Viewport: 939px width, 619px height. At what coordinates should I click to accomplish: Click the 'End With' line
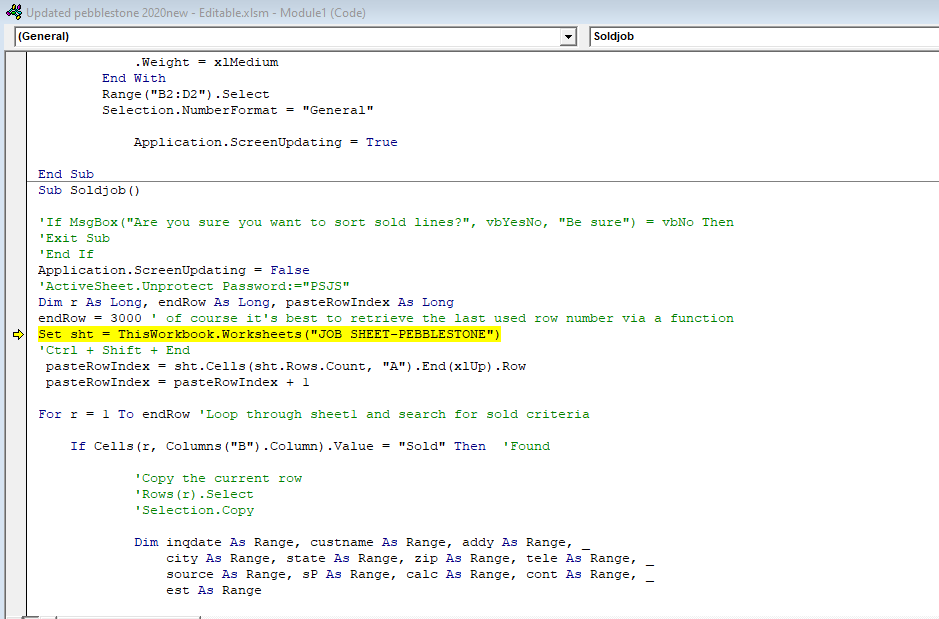(x=134, y=78)
